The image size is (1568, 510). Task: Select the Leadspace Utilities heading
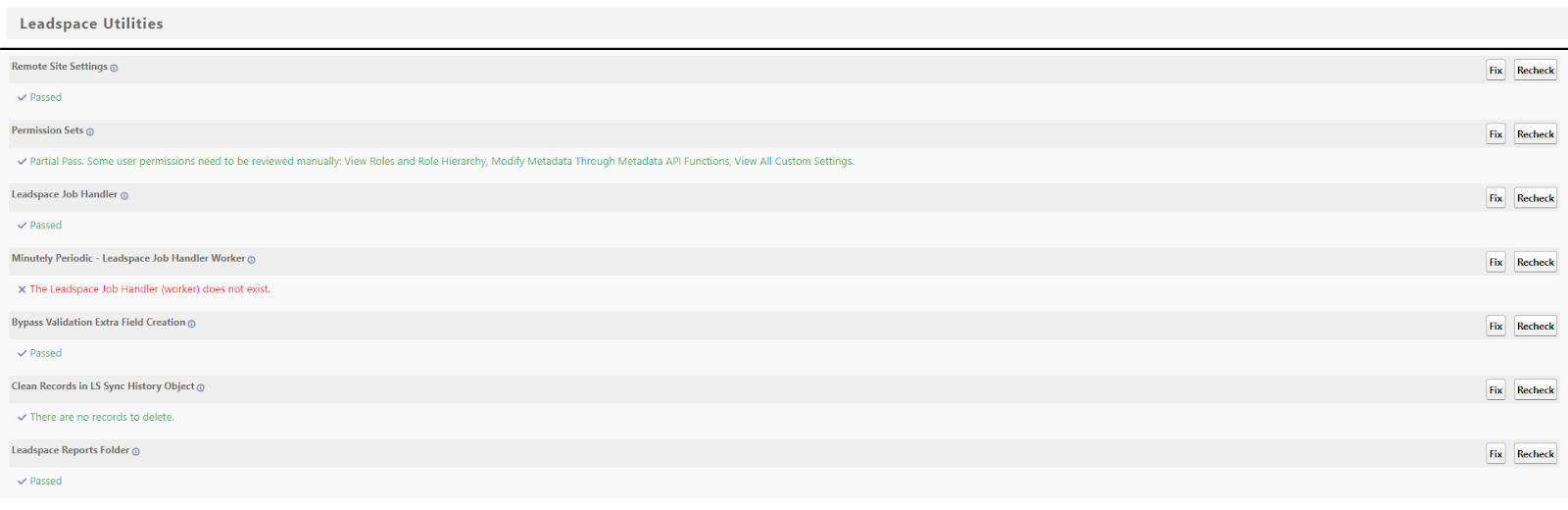[91, 24]
